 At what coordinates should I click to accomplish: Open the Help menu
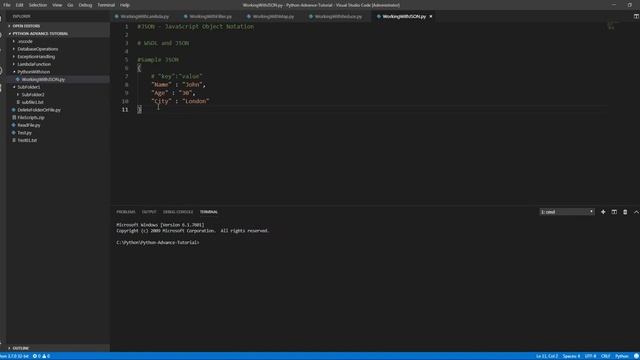click(x=124, y=5)
